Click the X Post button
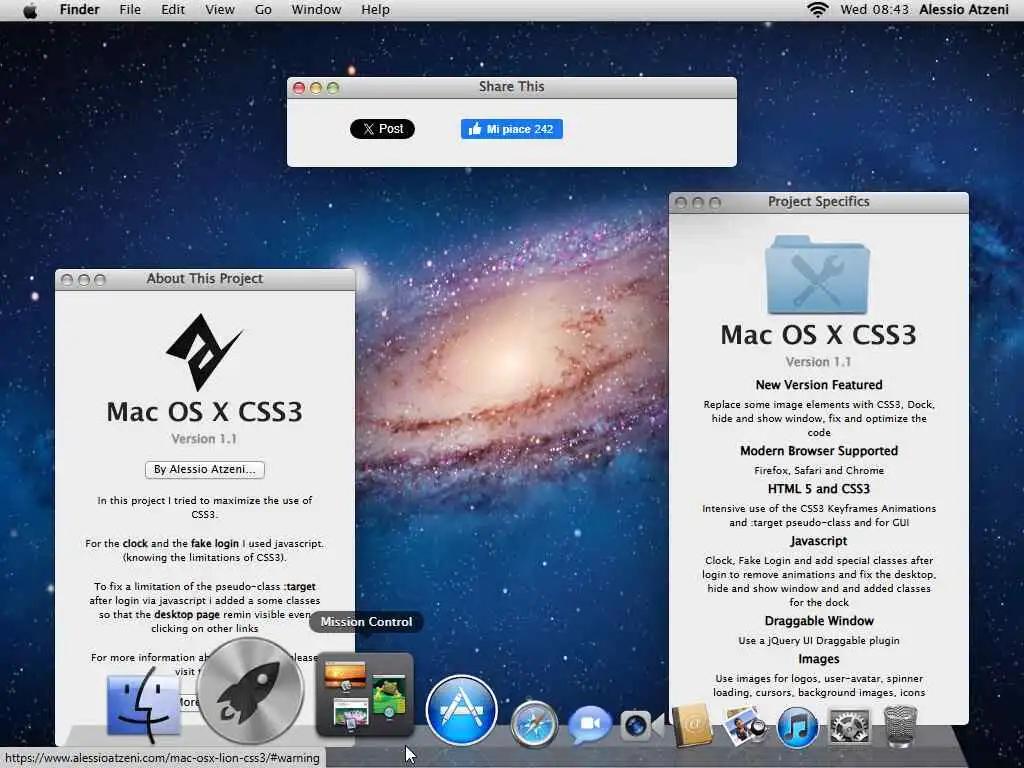Image resolution: width=1024 pixels, height=768 pixels. [x=382, y=129]
